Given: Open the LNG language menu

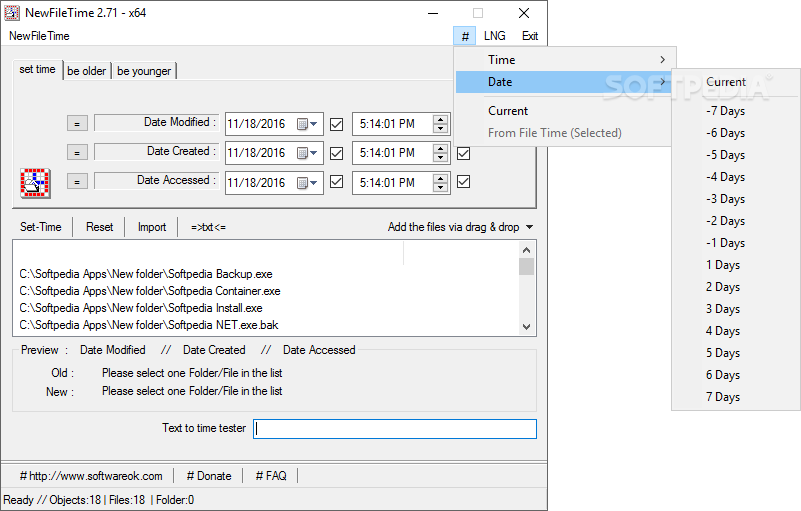Looking at the screenshot, I should (494, 36).
